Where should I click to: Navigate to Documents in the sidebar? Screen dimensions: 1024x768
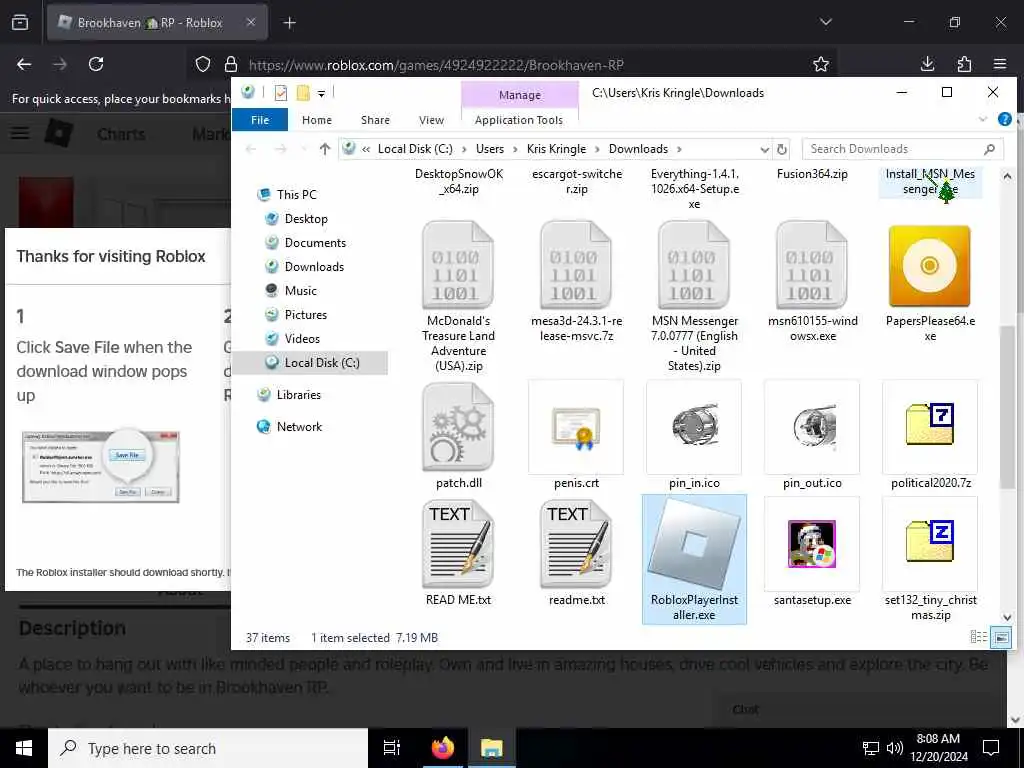pos(315,243)
